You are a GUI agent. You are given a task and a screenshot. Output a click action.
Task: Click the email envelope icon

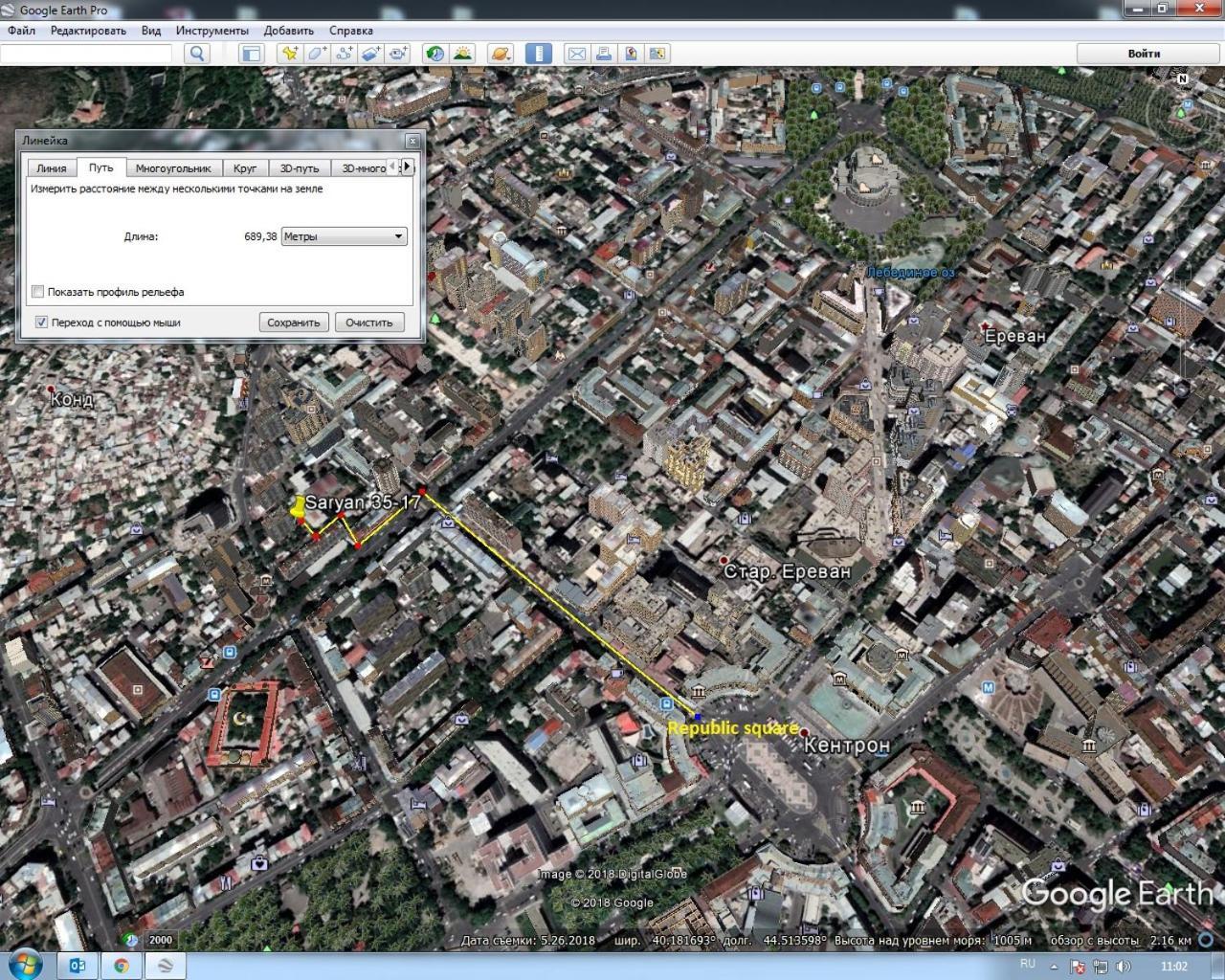click(576, 54)
